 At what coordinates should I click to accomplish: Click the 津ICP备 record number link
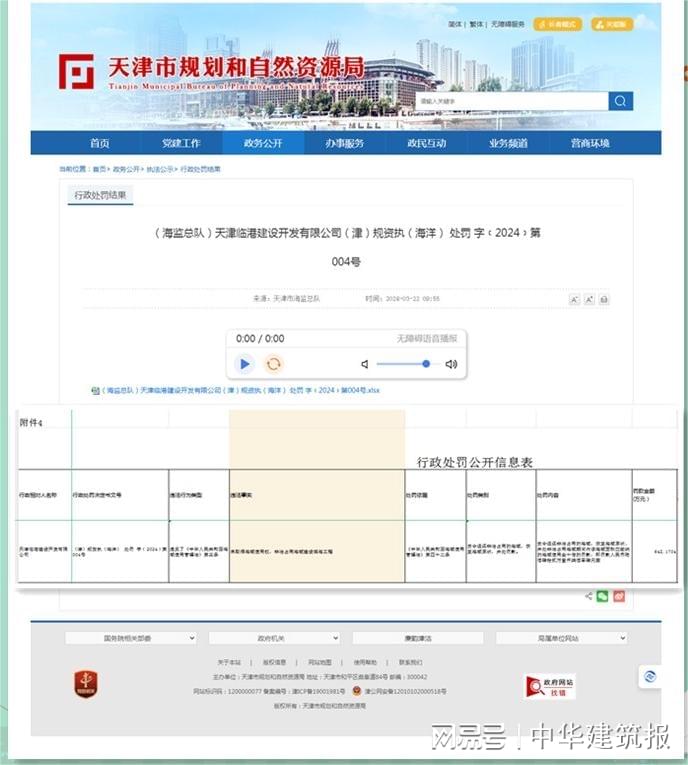(319, 691)
